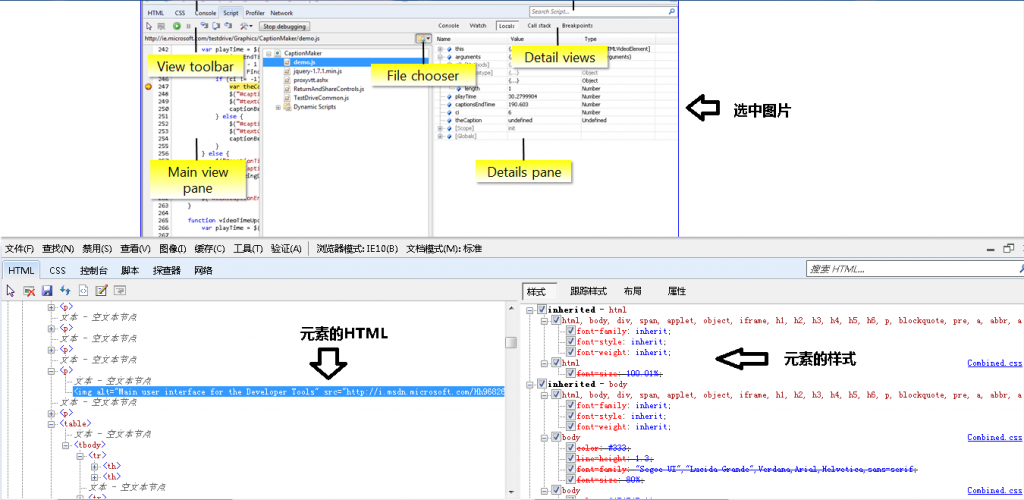Switch to the 脚本 tab
The image size is (1024, 500).
tap(130, 270)
